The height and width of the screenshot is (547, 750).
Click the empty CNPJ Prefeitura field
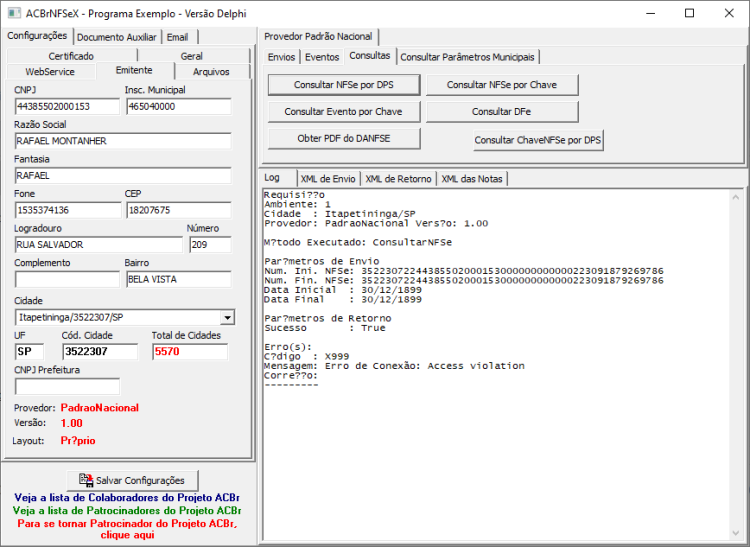tap(67, 386)
